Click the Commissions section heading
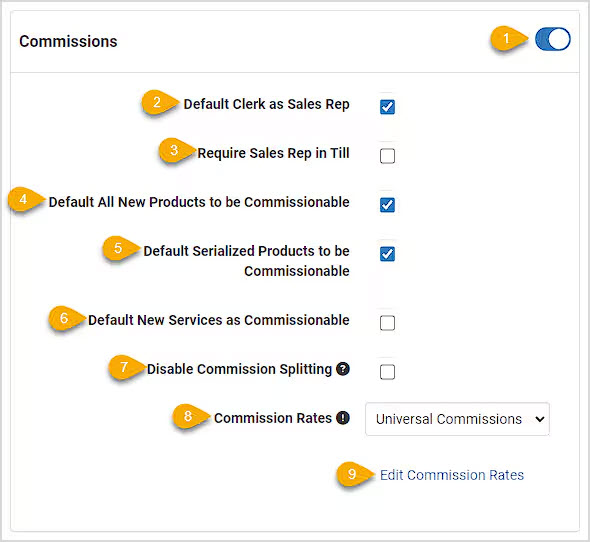 [x=68, y=41]
